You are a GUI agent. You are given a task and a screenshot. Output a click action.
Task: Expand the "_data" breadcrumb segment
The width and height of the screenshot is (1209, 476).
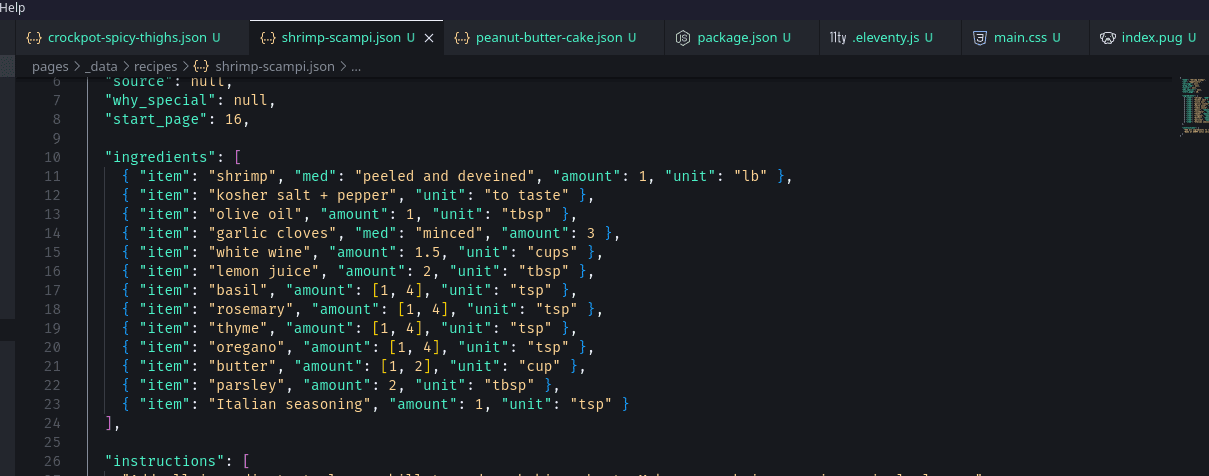pos(101,67)
